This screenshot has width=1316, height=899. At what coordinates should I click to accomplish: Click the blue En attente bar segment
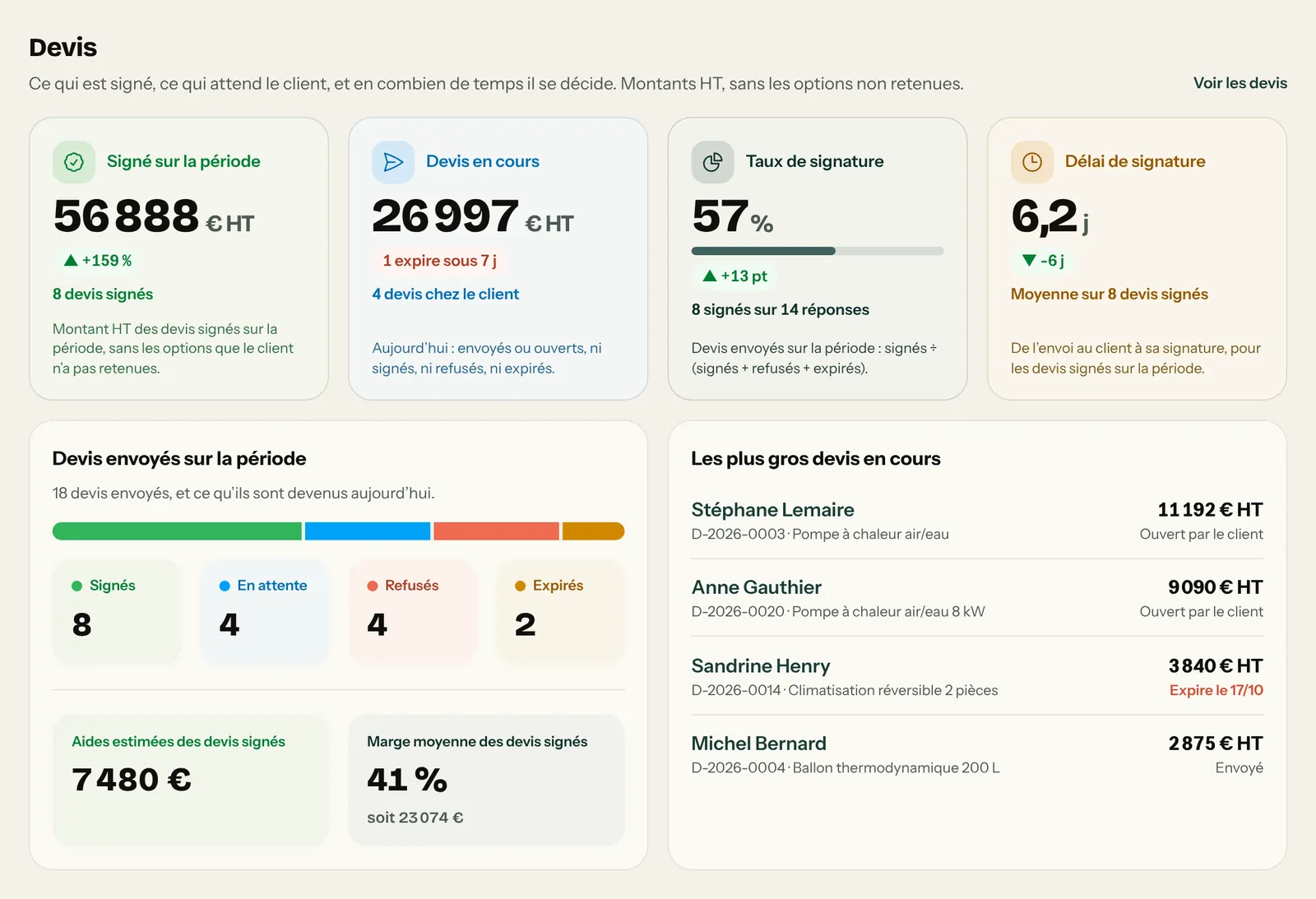pos(368,531)
